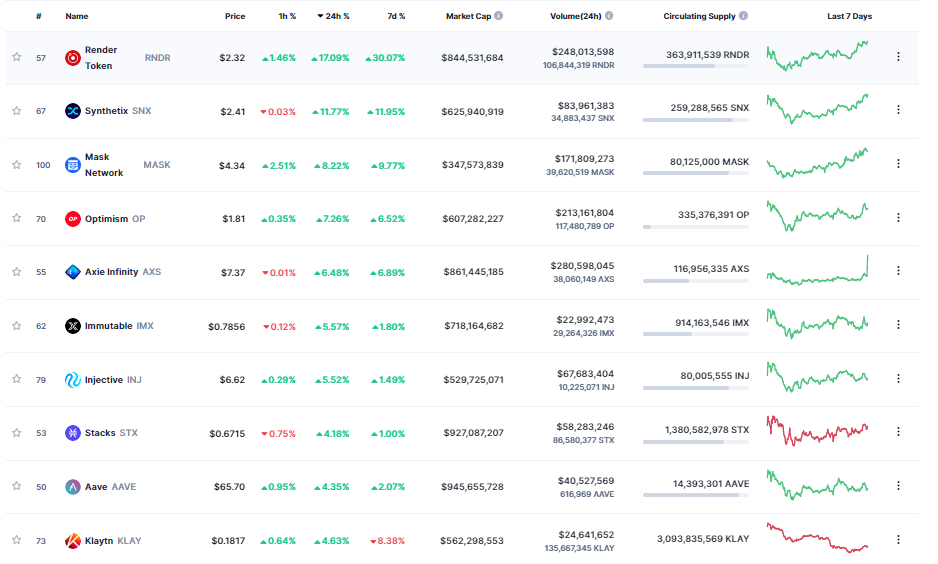Sort the table by 24h % column
The image size is (938, 564).
click(334, 16)
